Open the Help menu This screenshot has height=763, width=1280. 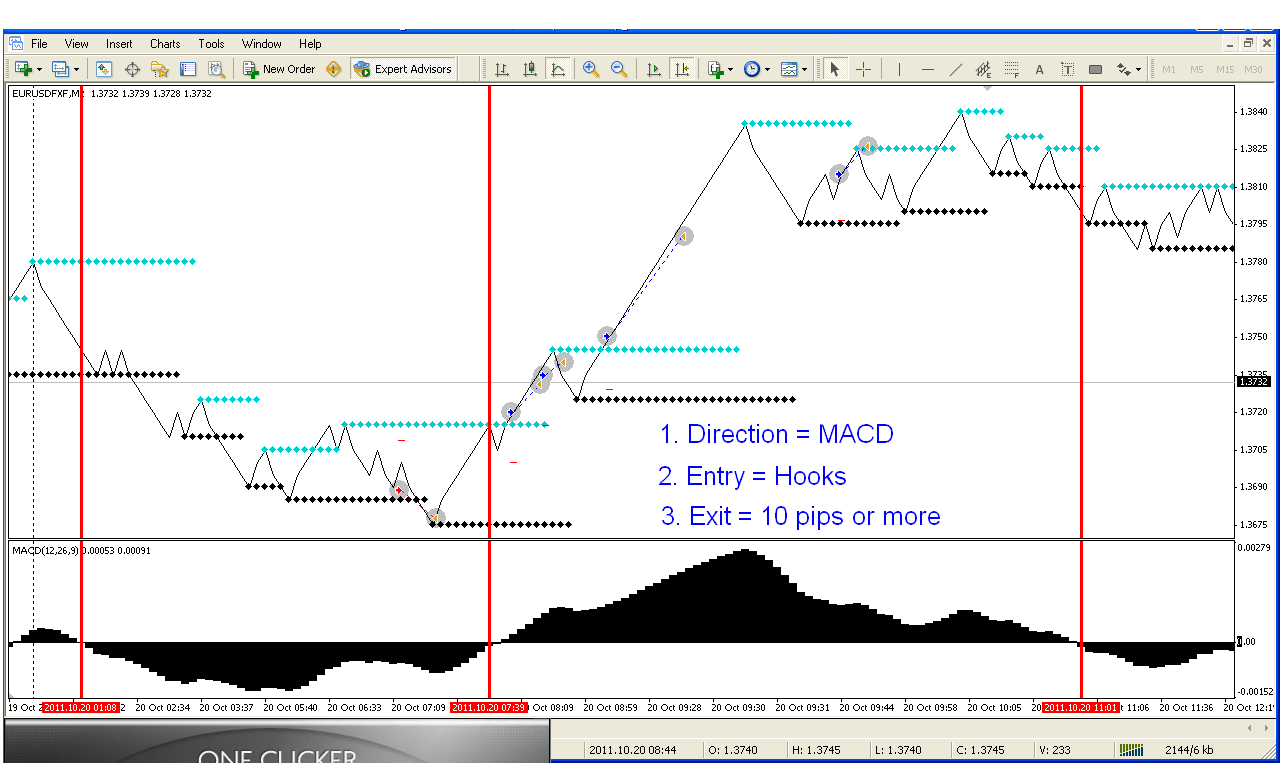pos(310,44)
